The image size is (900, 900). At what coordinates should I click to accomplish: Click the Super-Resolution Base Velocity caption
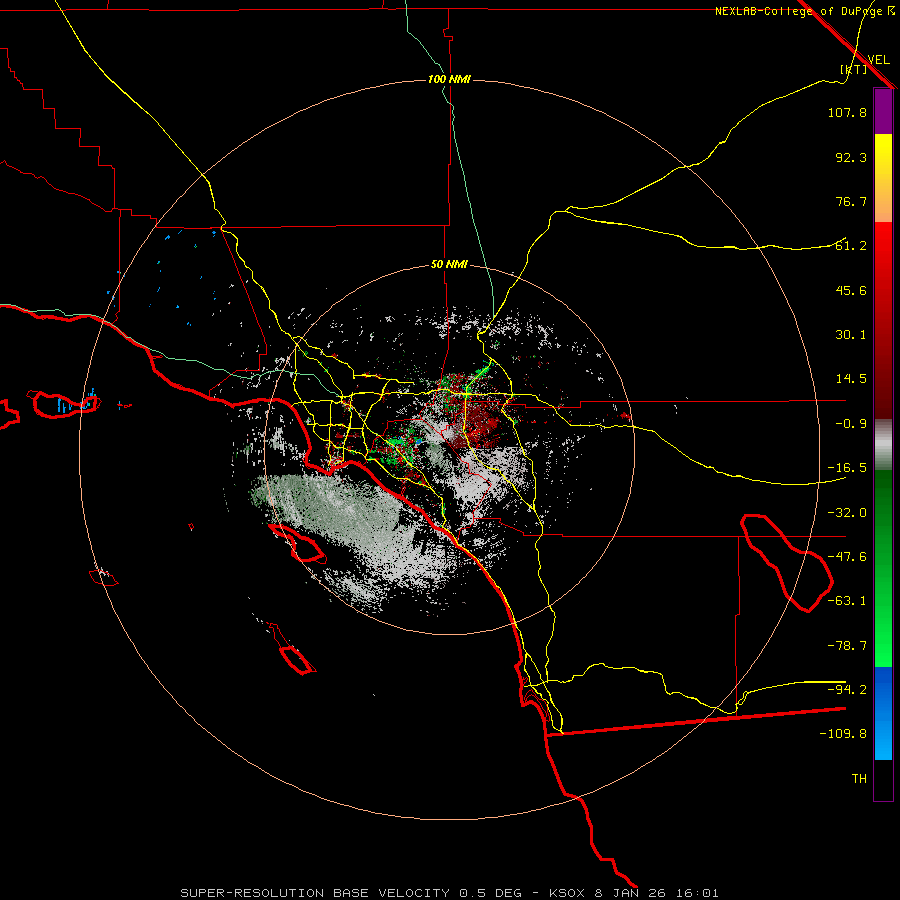[x=449, y=893]
